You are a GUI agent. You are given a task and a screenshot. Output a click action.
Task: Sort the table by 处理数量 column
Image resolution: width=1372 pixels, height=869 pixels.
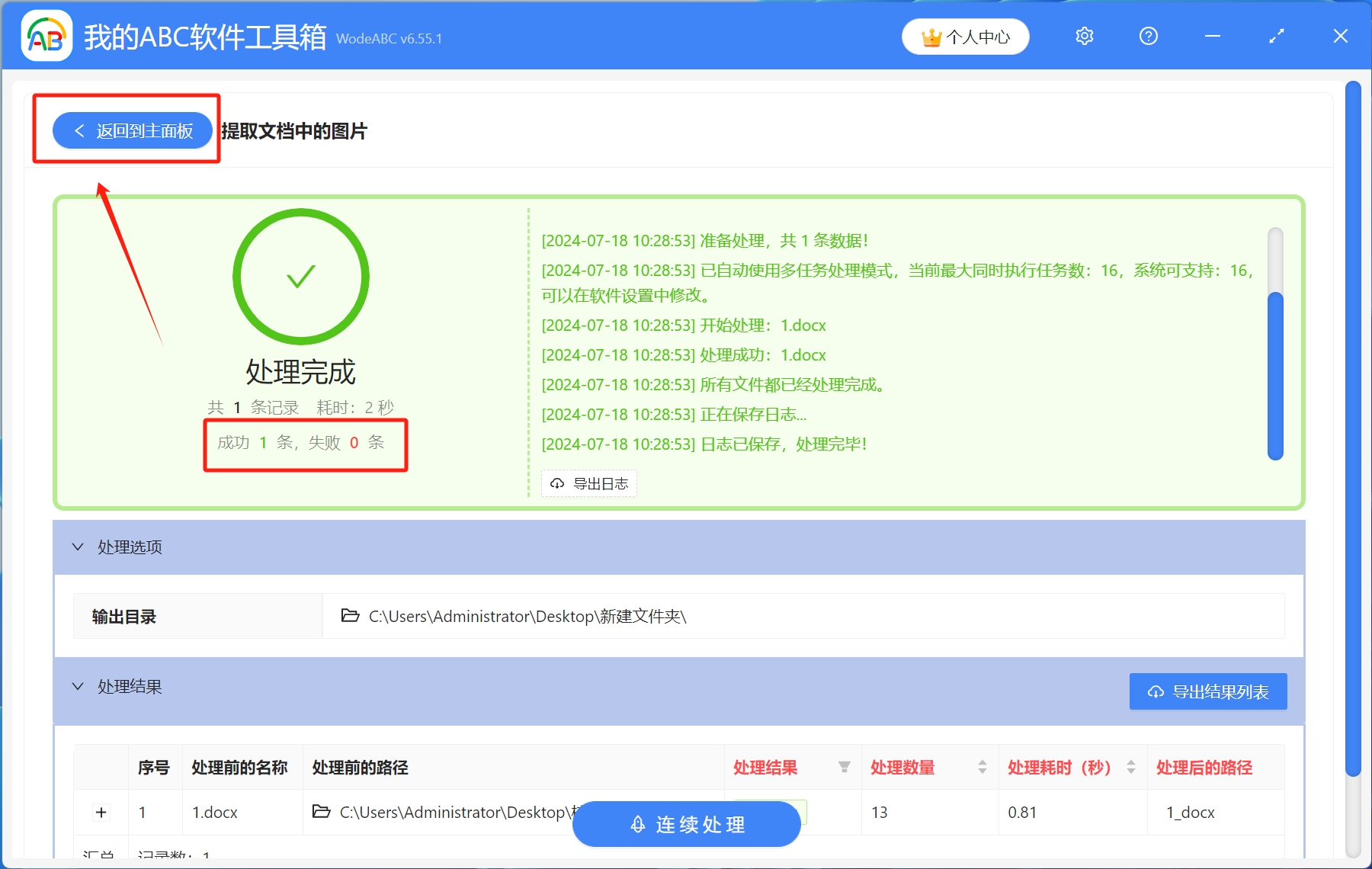(x=982, y=768)
